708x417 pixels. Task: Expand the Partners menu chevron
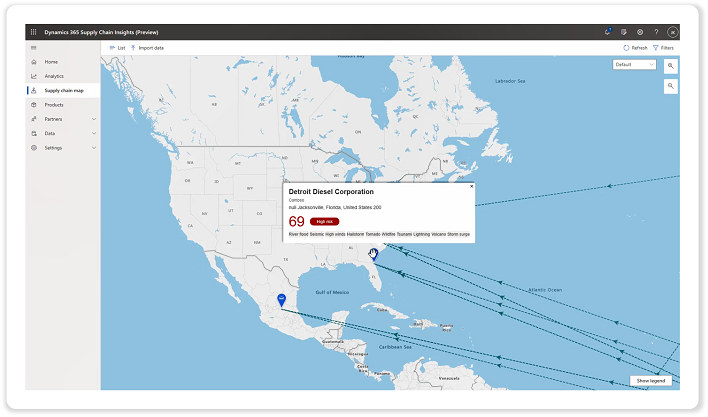click(x=94, y=119)
